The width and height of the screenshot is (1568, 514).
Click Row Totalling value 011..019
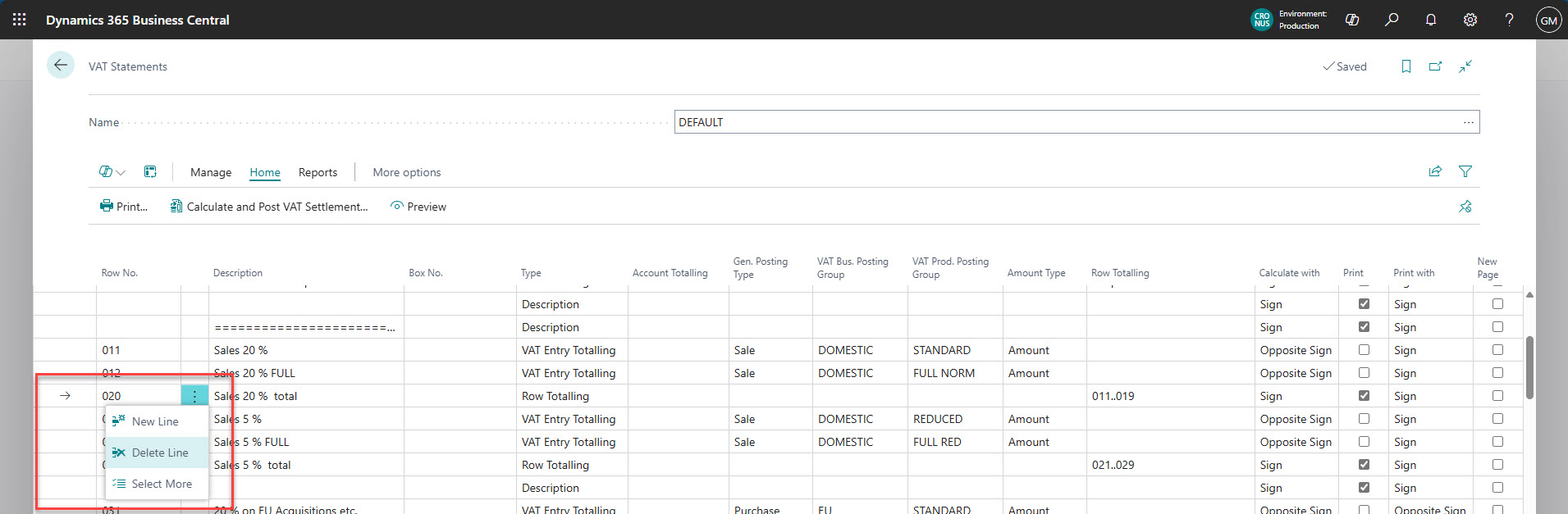click(1113, 396)
